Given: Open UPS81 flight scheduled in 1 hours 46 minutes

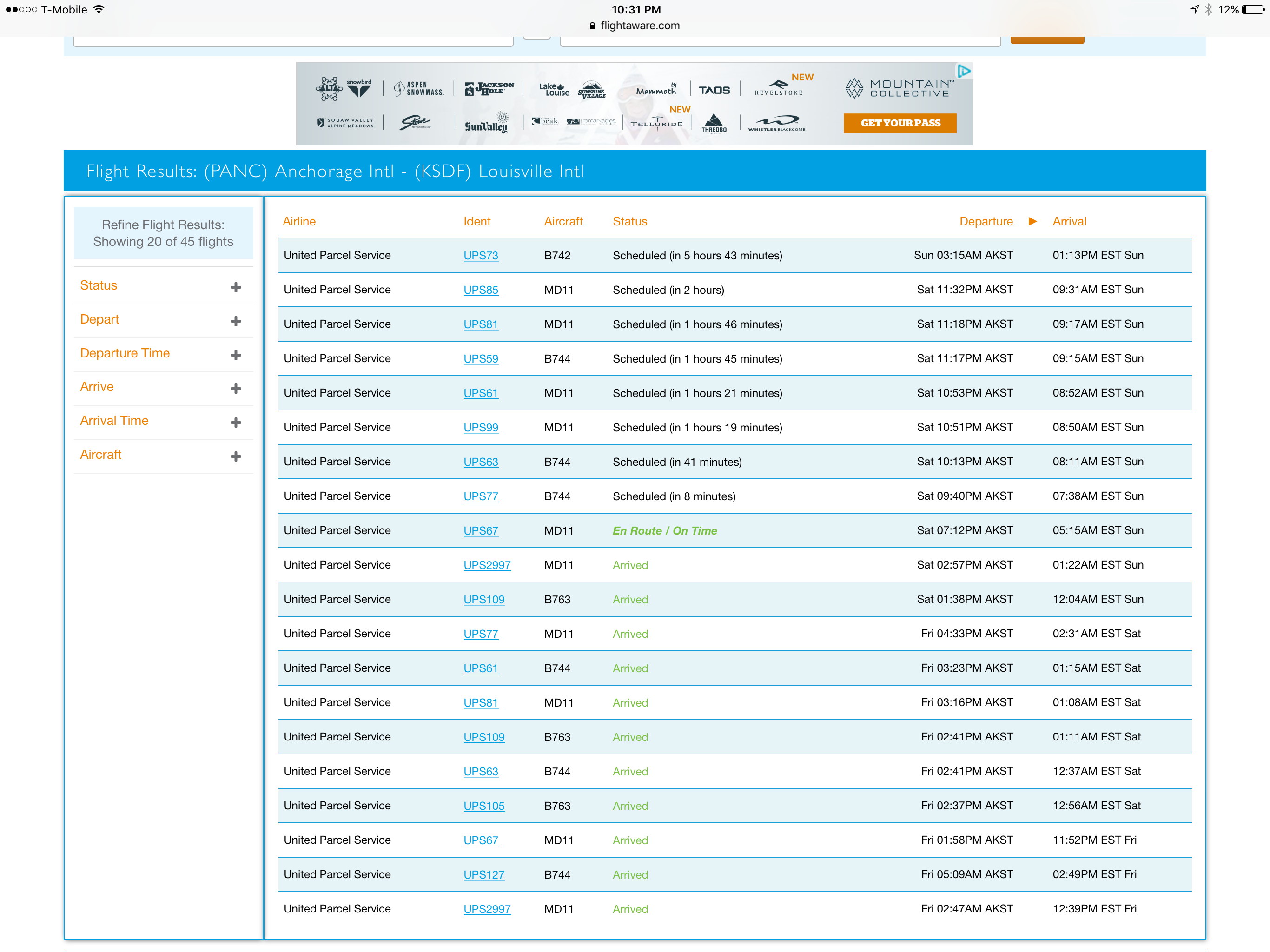Looking at the screenshot, I should (x=481, y=324).
